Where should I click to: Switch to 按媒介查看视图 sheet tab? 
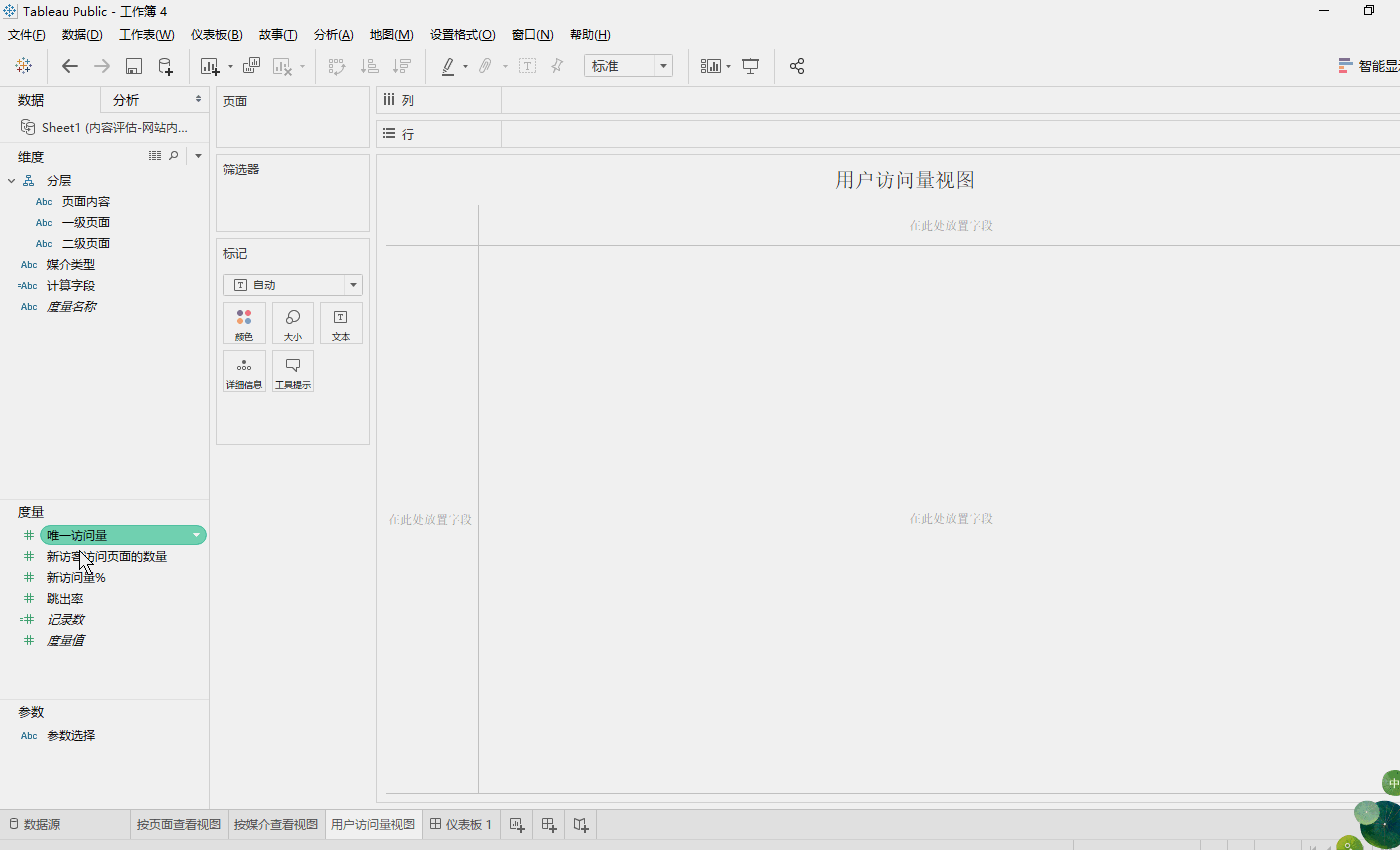(x=276, y=825)
